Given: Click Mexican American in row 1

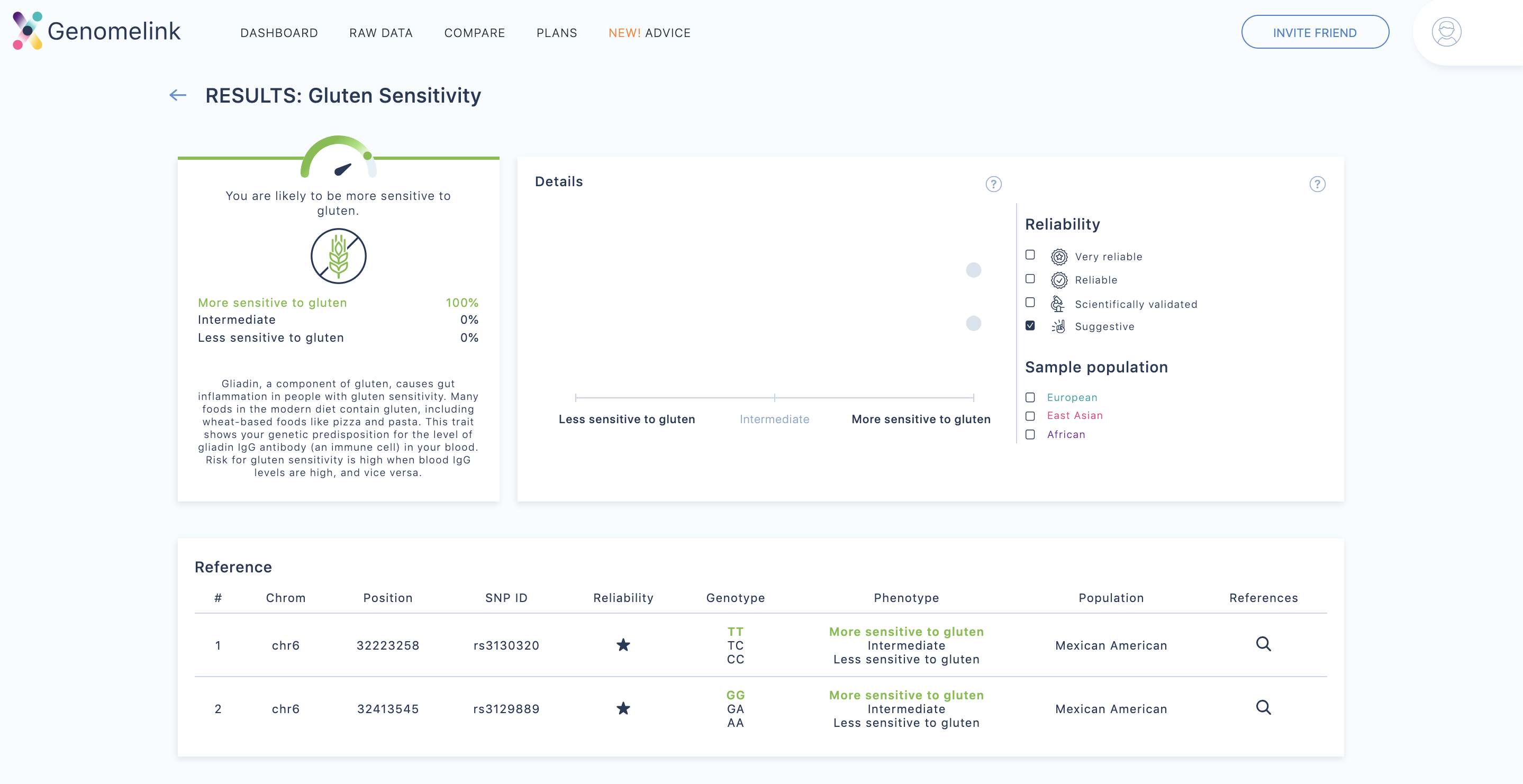Looking at the screenshot, I should [x=1111, y=645].
